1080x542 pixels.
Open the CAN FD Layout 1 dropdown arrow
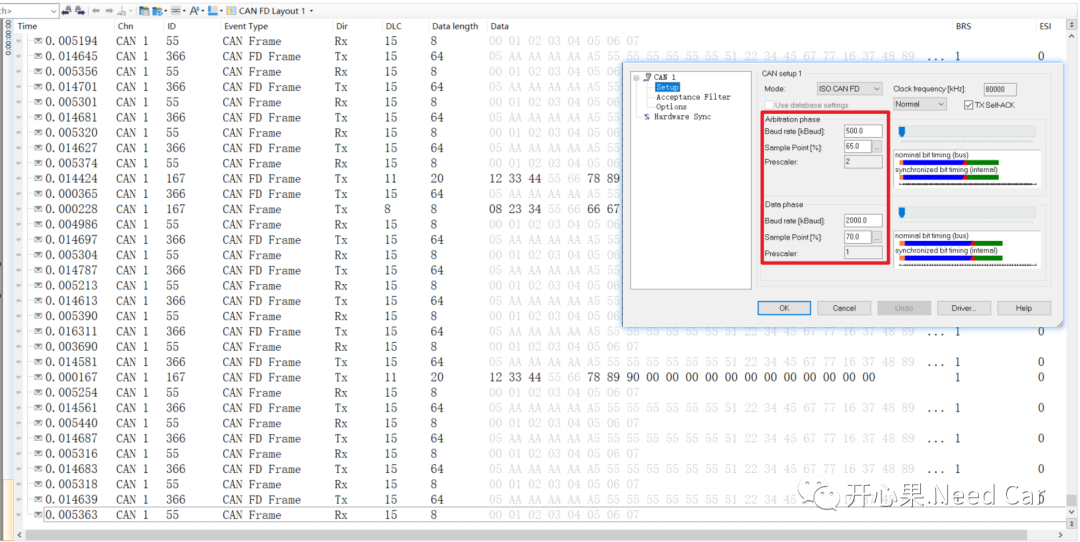311,11
